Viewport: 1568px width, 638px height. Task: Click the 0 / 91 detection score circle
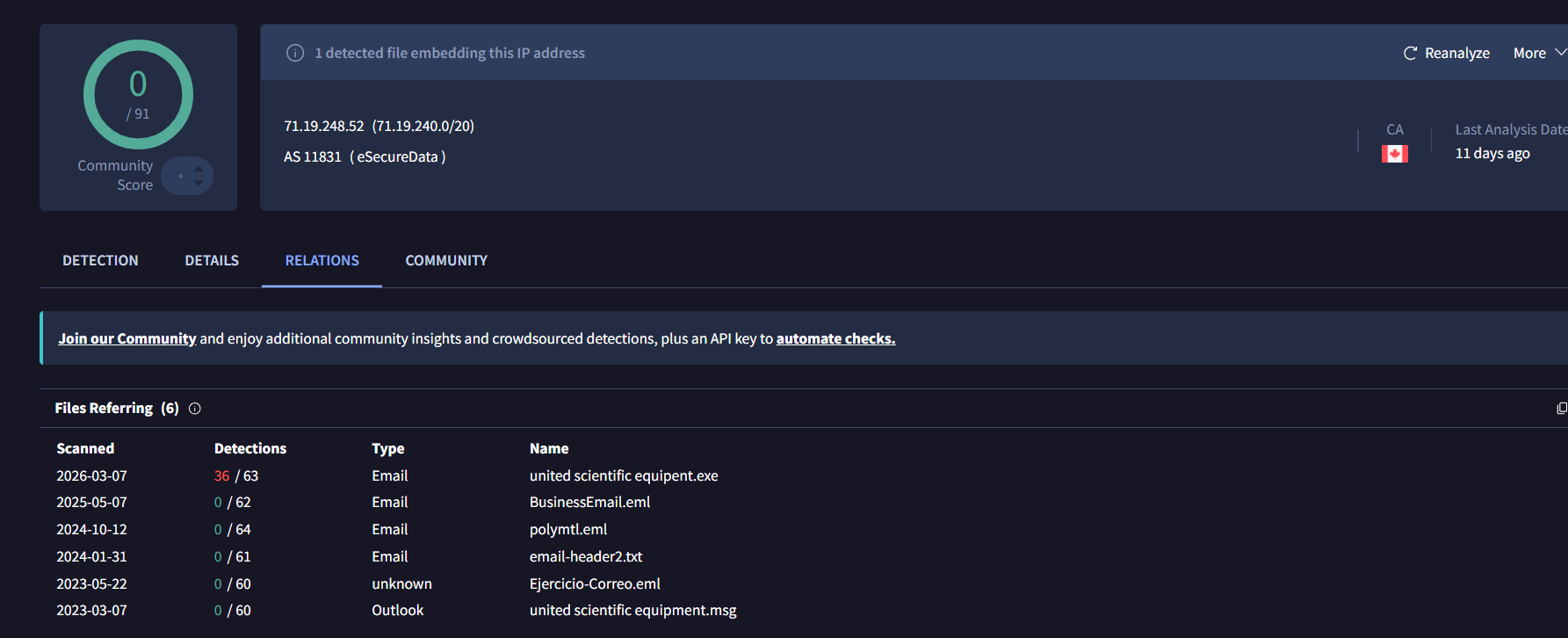coord(138,94)
